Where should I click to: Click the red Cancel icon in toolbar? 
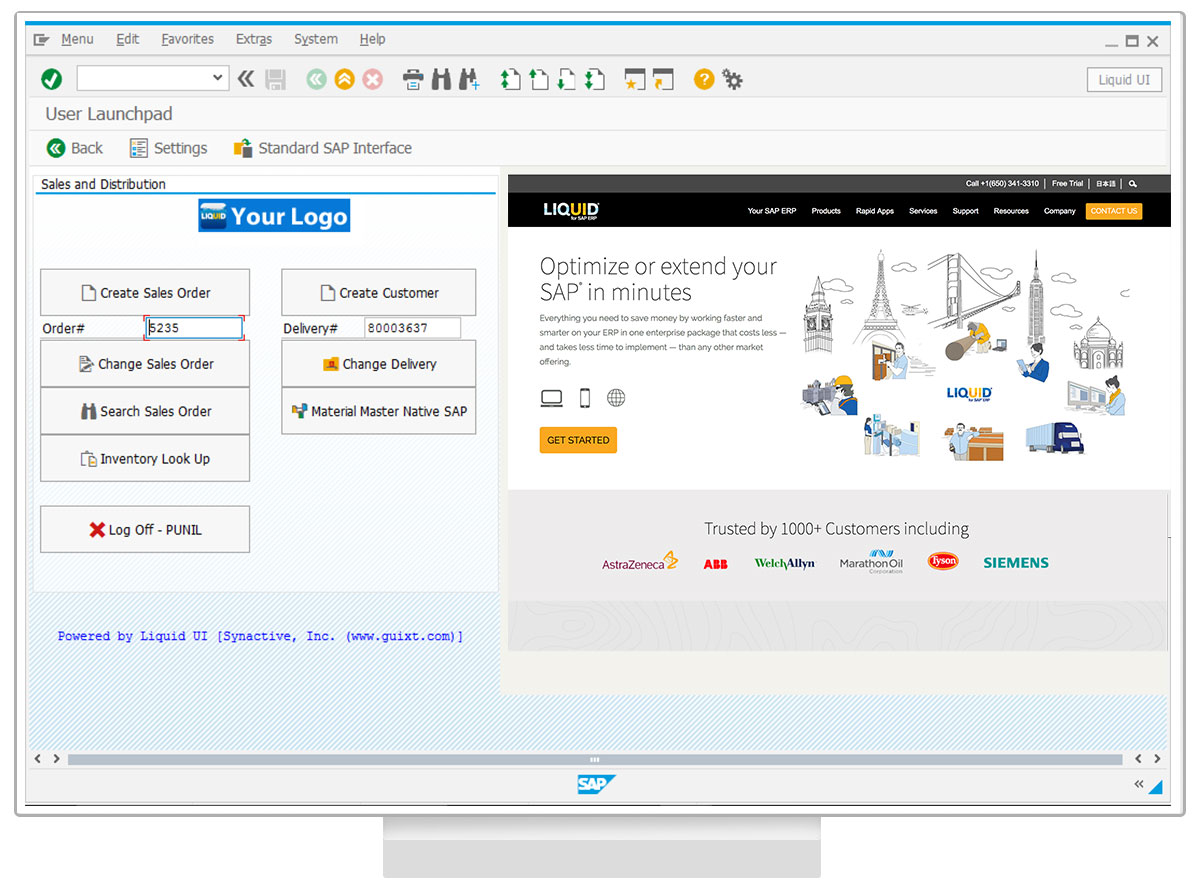[x=372, y=80]
